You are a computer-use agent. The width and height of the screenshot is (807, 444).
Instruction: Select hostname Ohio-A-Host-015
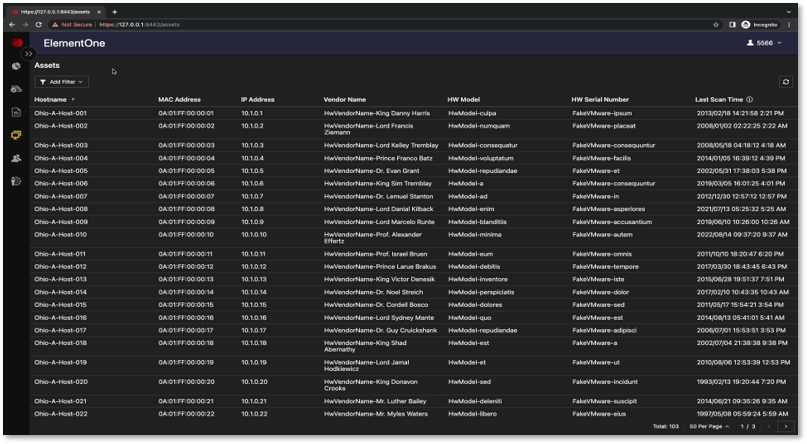click(x=60, y=305)
